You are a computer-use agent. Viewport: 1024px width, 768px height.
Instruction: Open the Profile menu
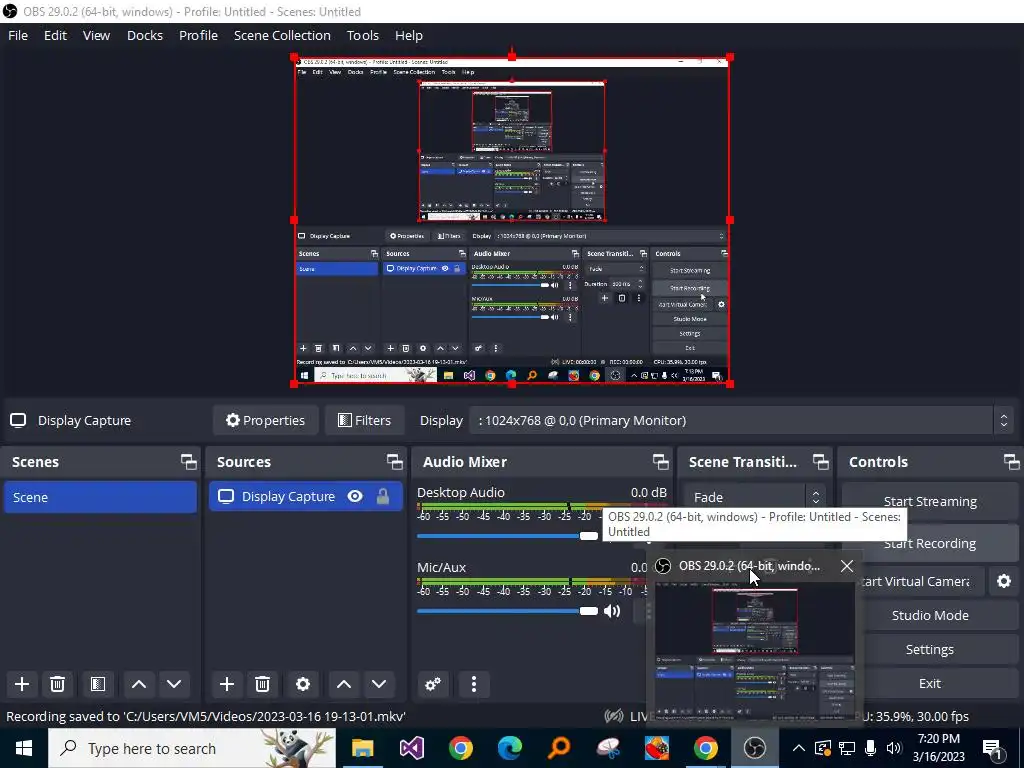[x=198, y=35]
